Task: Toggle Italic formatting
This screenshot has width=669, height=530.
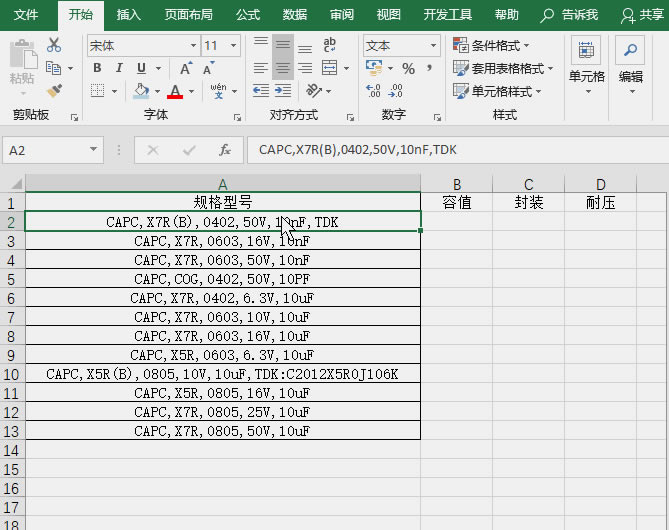Action: [x=119, y=68]
